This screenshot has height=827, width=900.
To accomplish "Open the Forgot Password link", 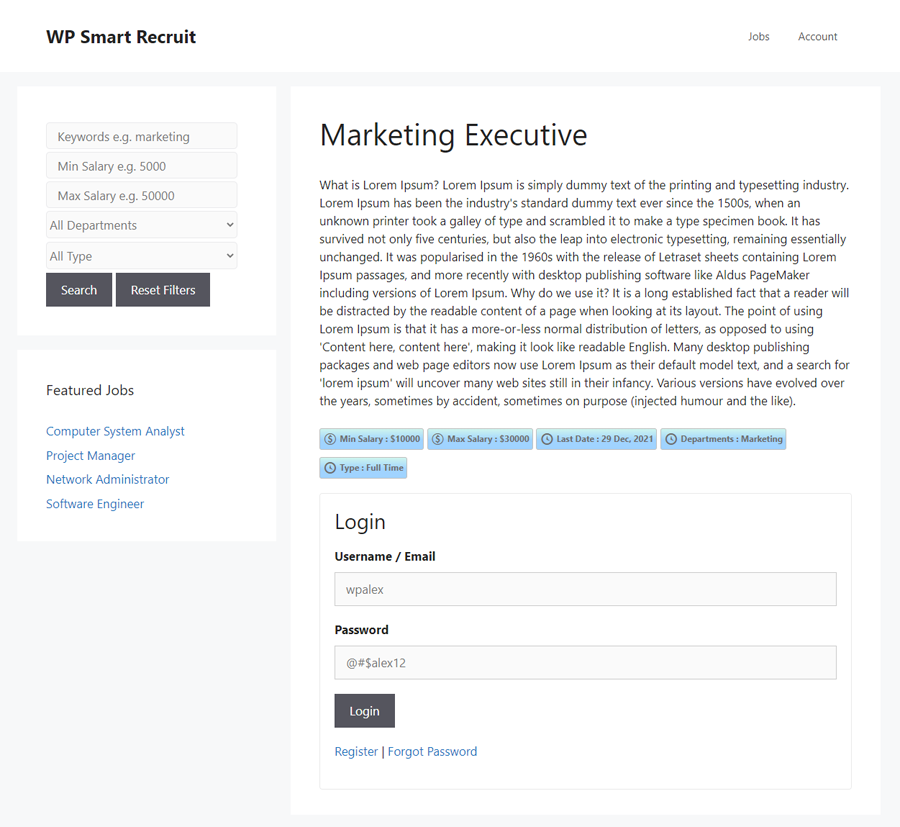I will pyautogui.click(x=432, y=752).
